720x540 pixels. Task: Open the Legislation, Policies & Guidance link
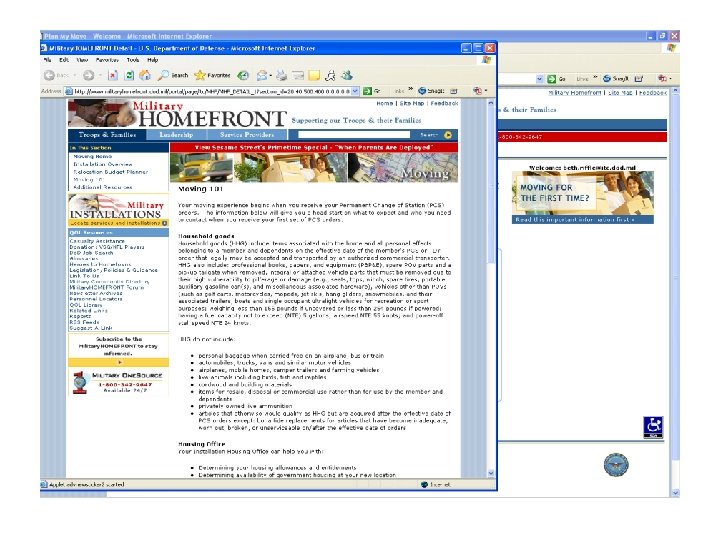(113, 270)
